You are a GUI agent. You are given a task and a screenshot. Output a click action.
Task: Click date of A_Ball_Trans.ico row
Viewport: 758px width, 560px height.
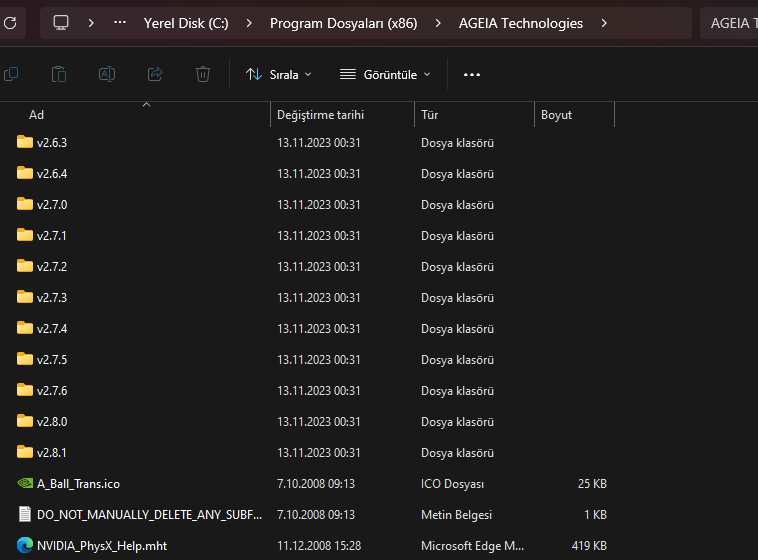click(x=316, y=484)
